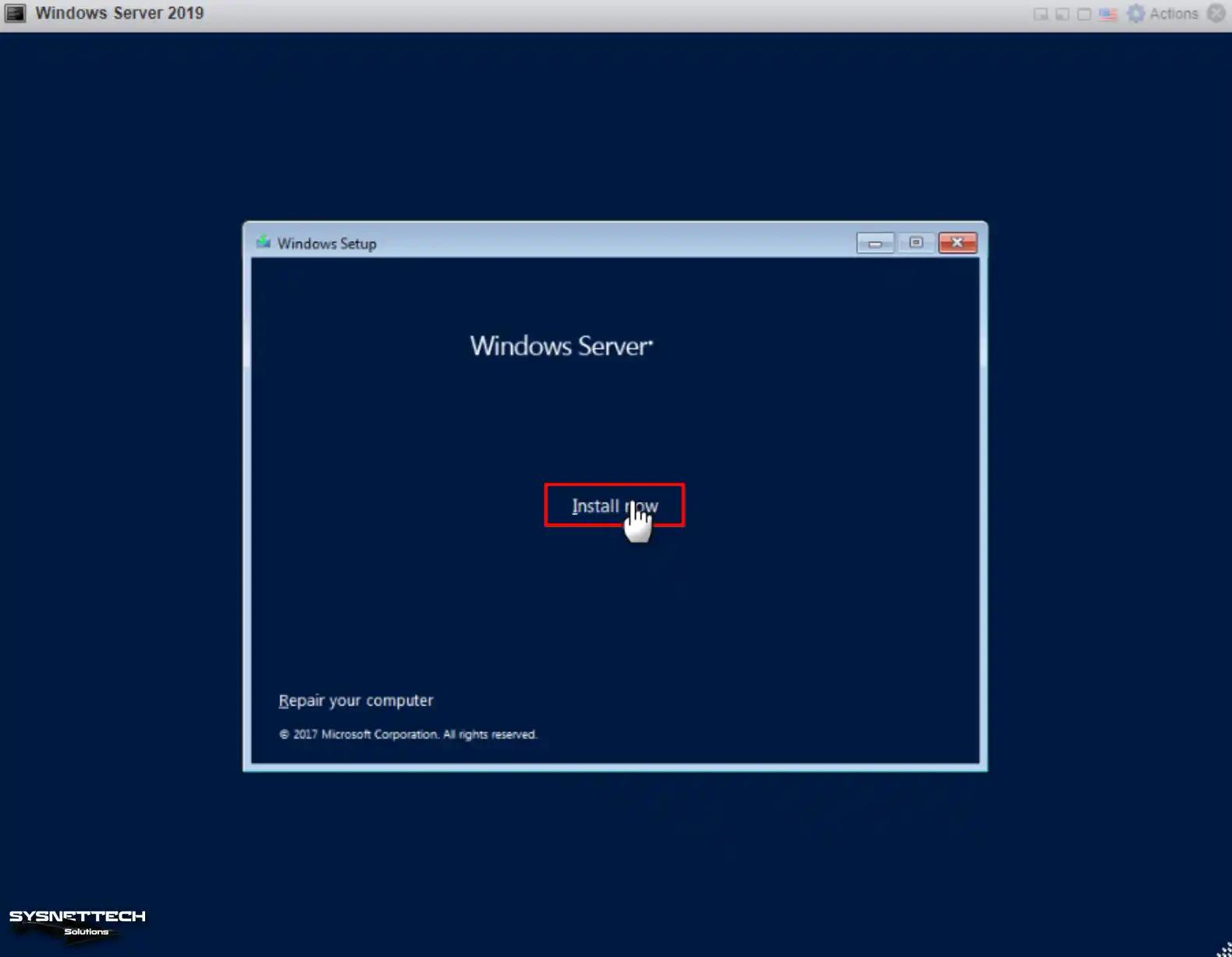Close the Windows Server 2019 console
1232x957 pixels.
click(x=1216, y=13)
